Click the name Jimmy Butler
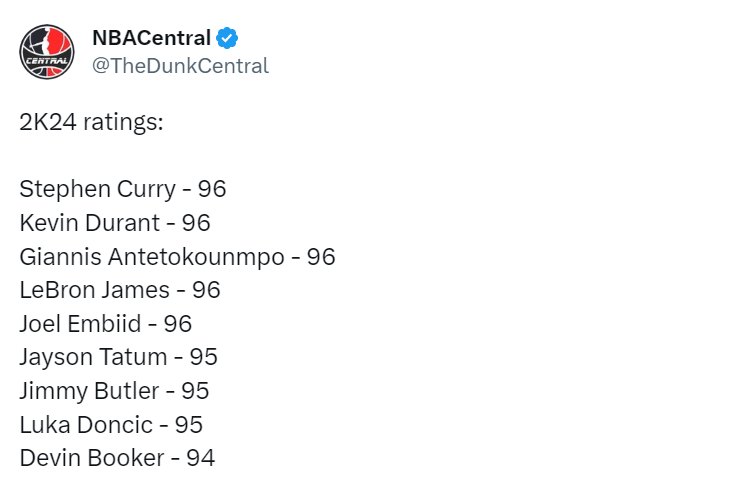This screenshot has width=743, height=491. (90, 391)
